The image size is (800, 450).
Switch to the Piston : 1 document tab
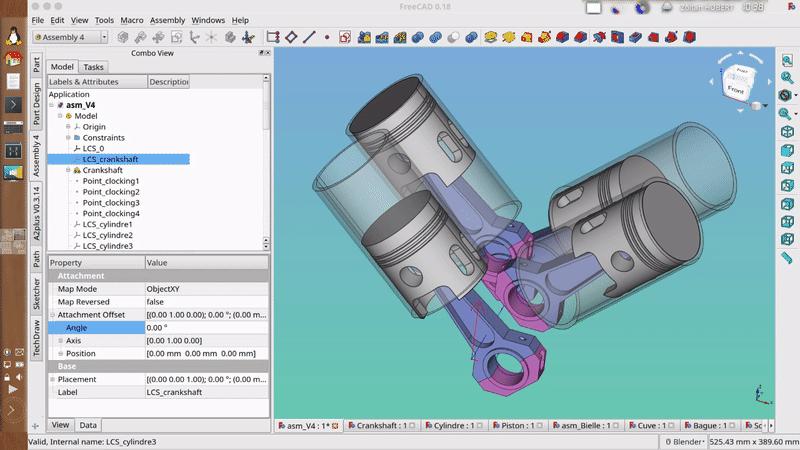(518, 425)
